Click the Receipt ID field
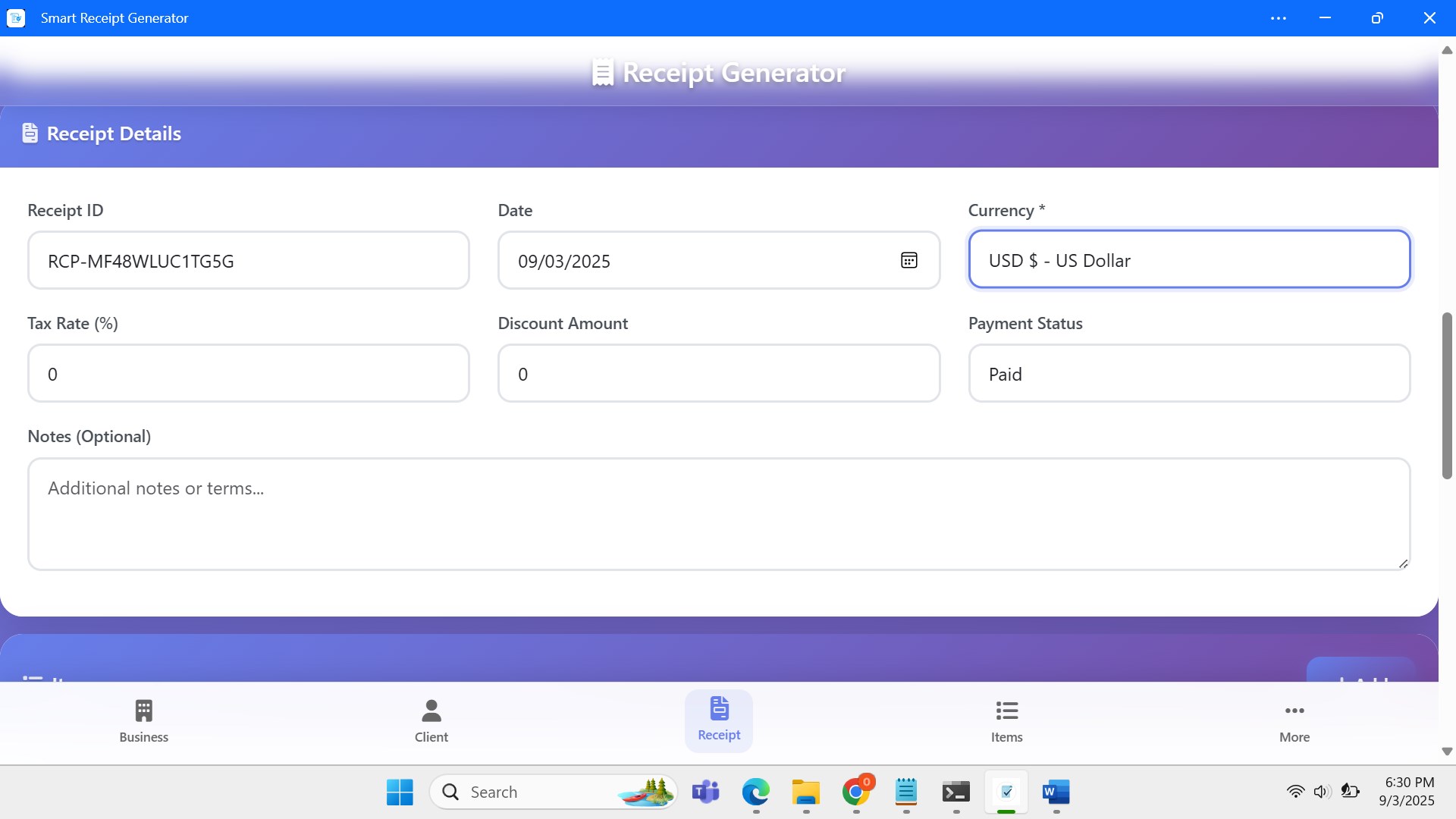The width and height of the screenshot is (1456, 819). coord(248,261)
